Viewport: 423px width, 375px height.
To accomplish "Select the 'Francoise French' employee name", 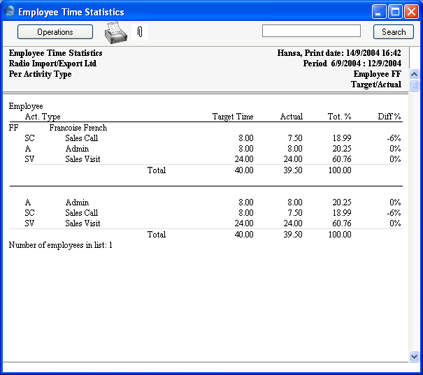I will pyautogui.click(x=78, y=128).
